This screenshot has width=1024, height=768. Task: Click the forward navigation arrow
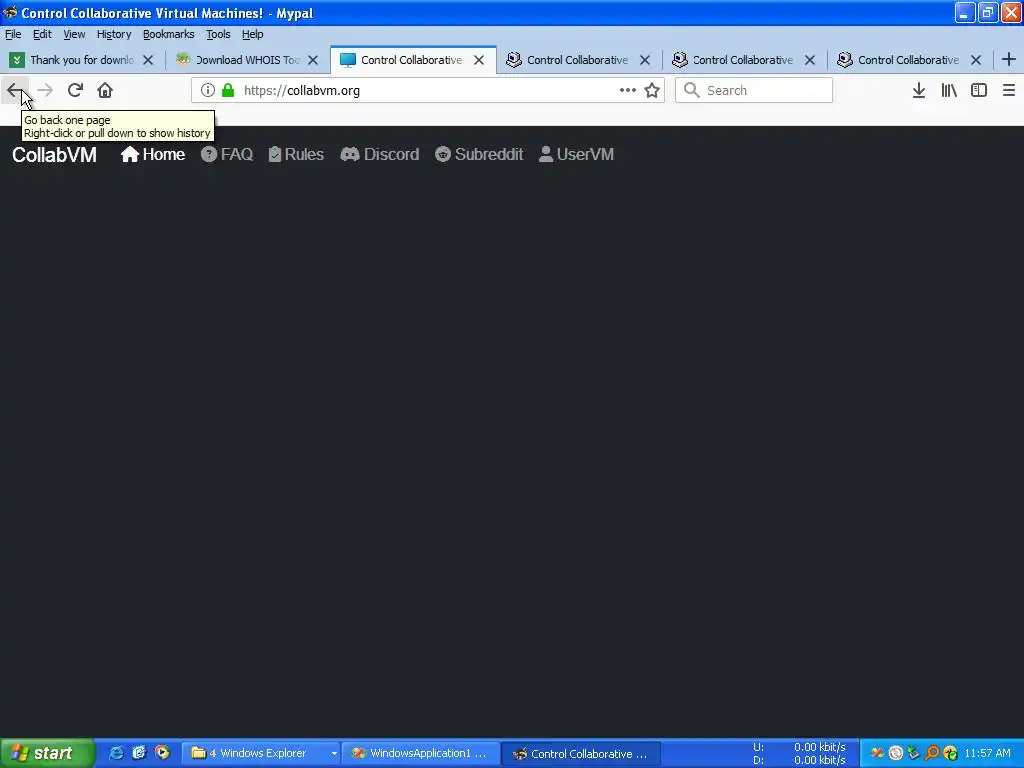[45, 90]
